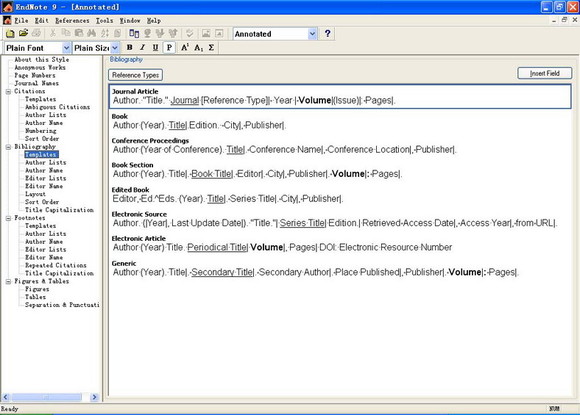This screenshot has width=580, height=415.
Task: Open the Edit menu
Action: coord(41,20)
